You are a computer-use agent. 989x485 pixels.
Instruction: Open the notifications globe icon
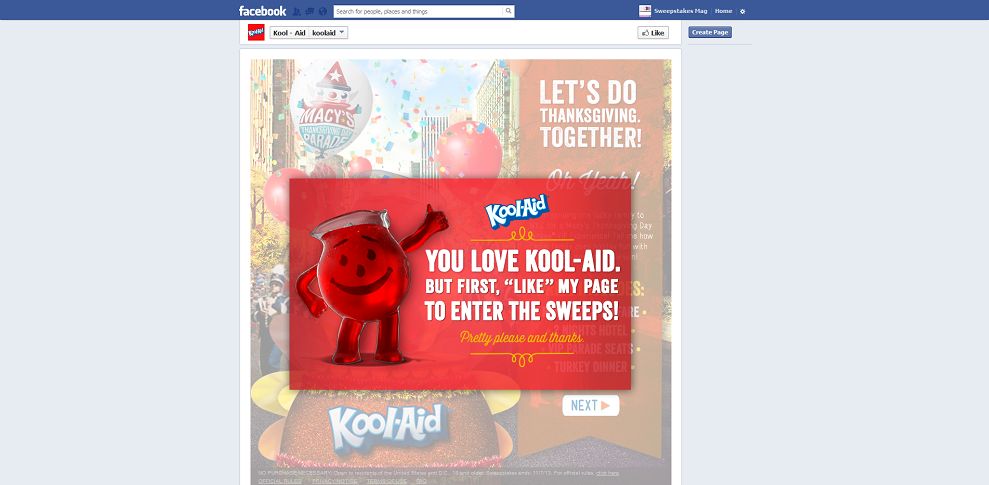[x=323, y=11]
